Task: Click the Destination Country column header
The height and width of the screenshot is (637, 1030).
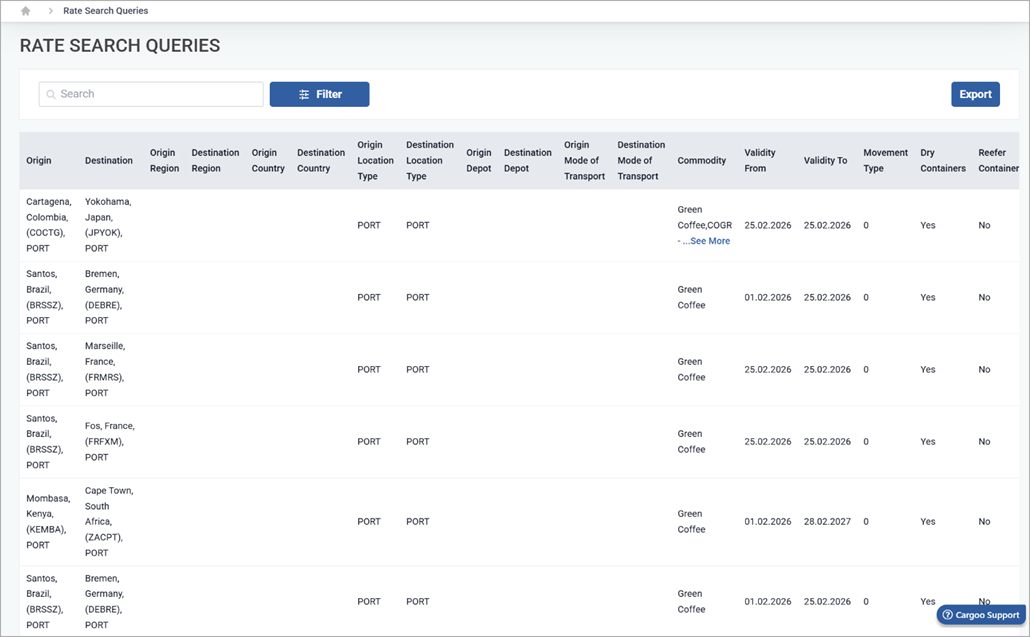Action: pyautogui.click(x=321, y=160)
